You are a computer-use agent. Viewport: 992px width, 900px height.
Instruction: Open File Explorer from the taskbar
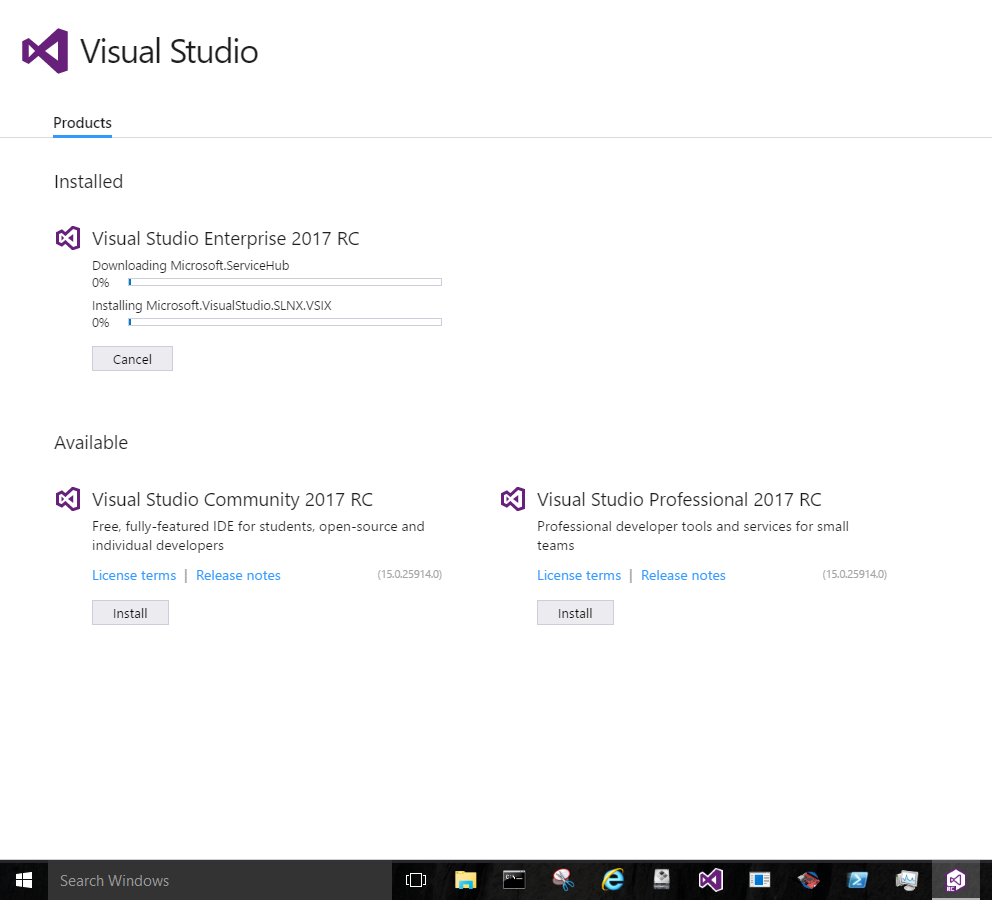point(465,880)
